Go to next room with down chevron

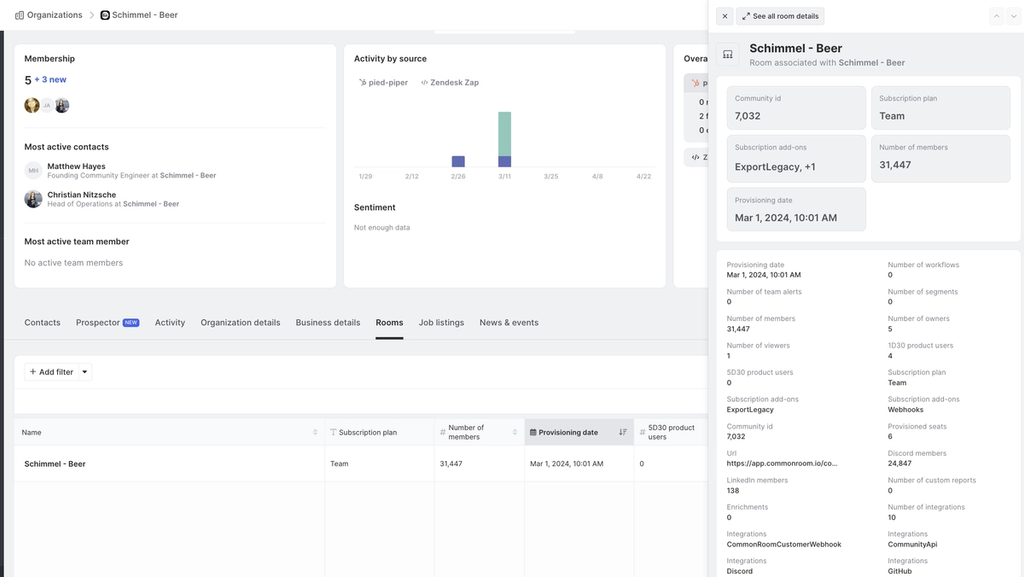[x=1013, y=16]
